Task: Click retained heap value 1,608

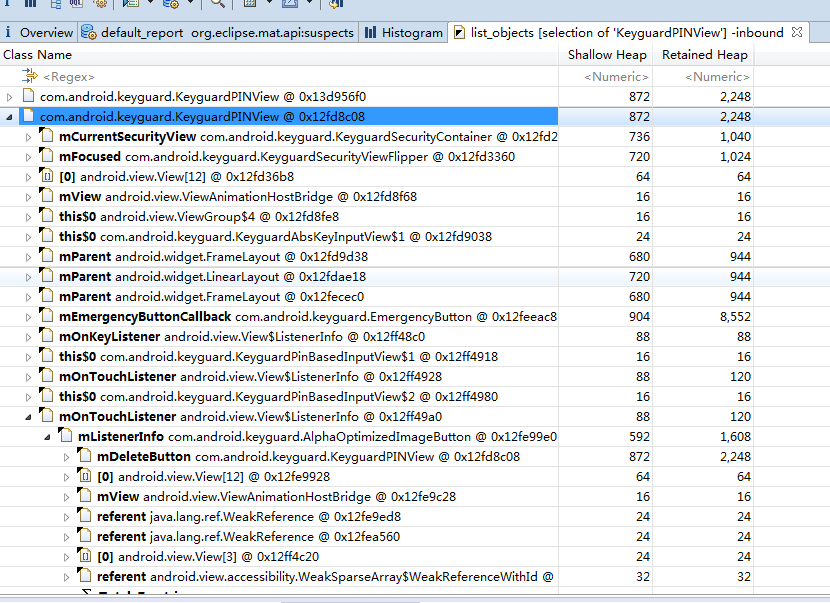Action: click(735, 437)
